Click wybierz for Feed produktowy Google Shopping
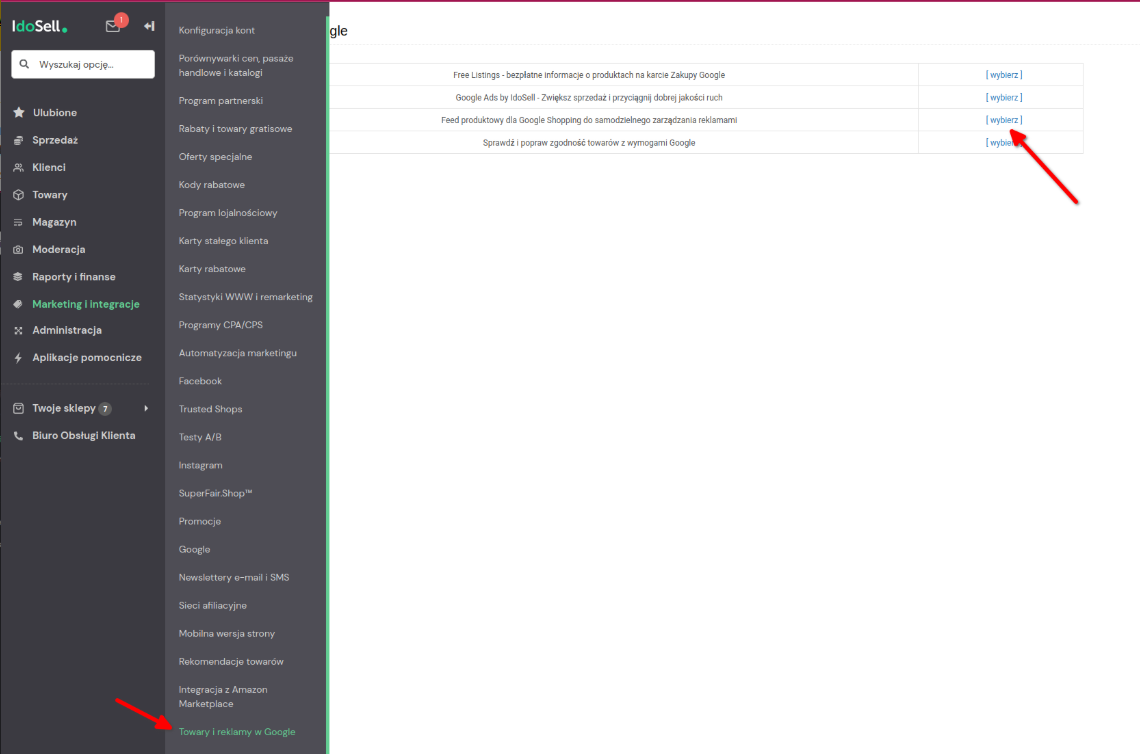Screen dimensions: 1140x754 click(x=1004, y=120)
